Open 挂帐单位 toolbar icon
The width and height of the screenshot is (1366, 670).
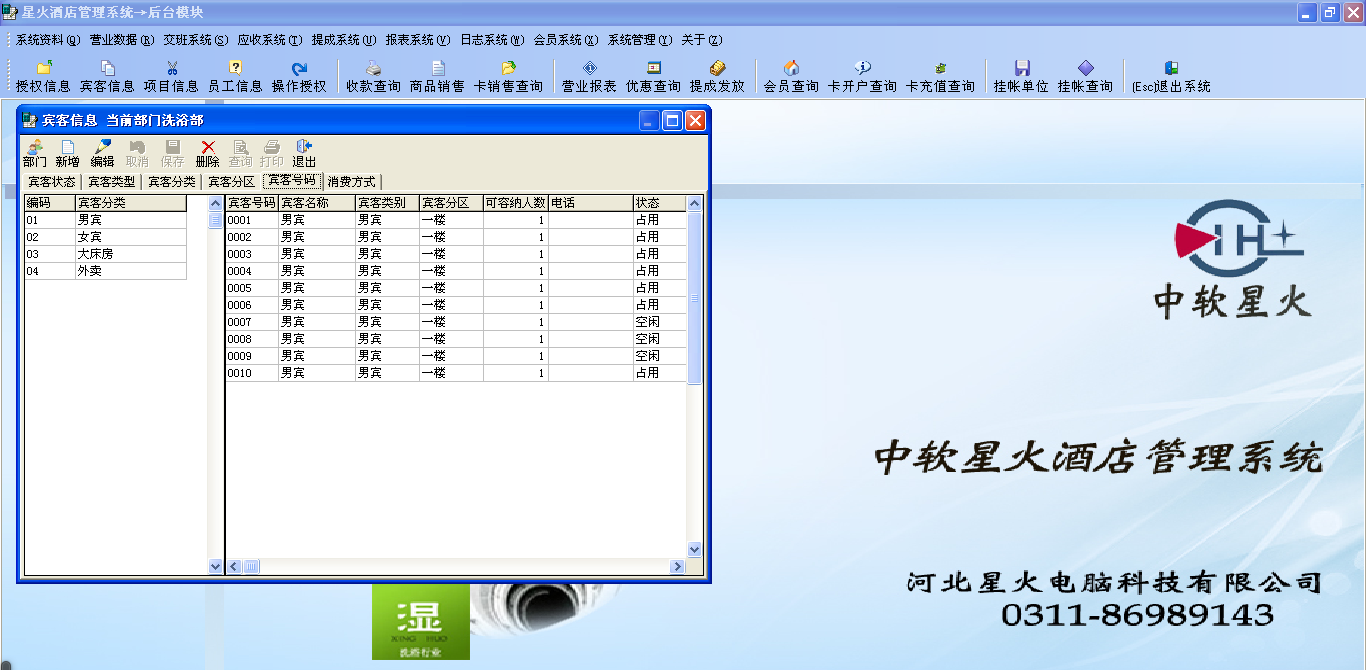pyautogui.click(x=1021, y=77)
